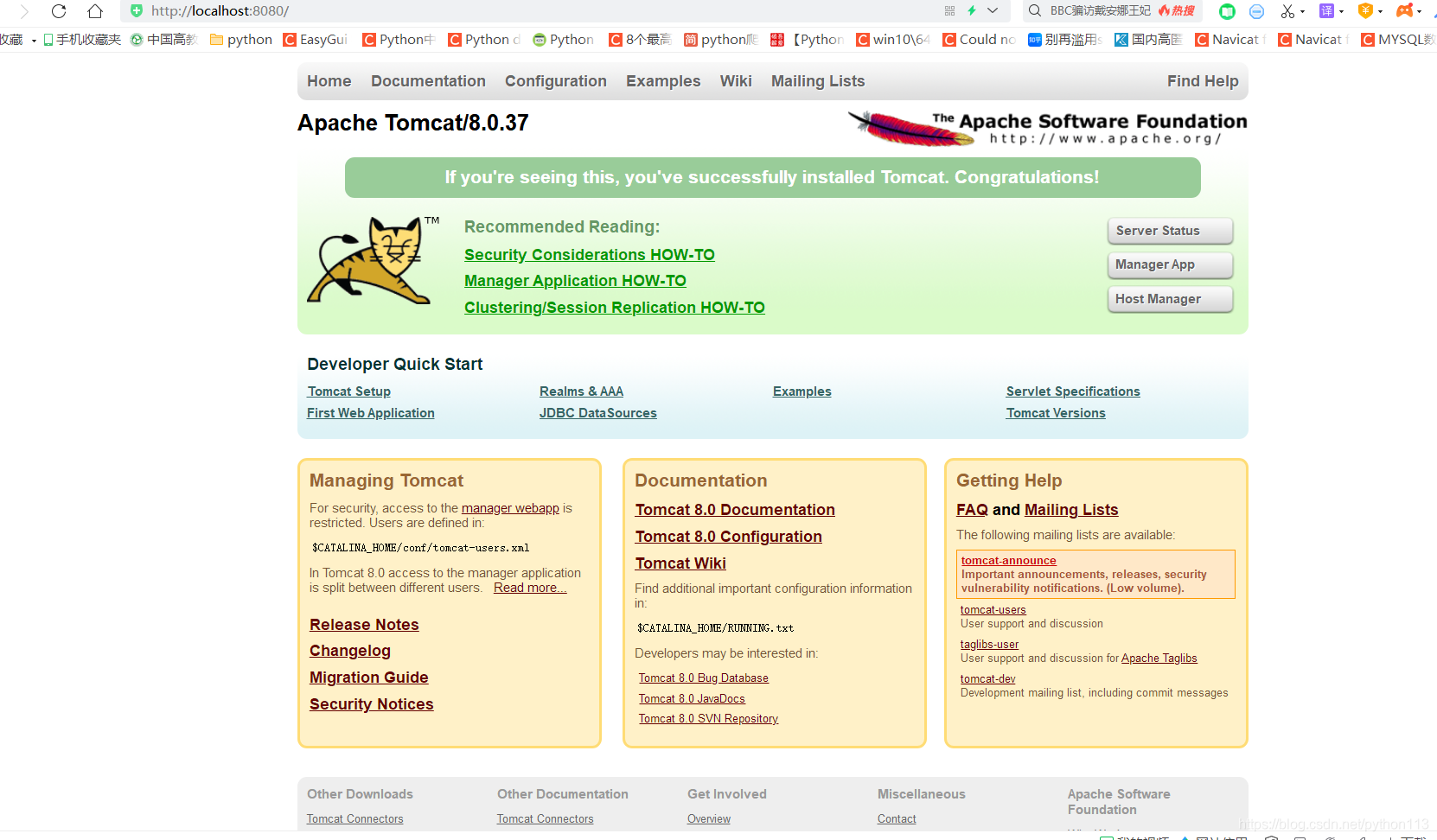Click the Tomcat cat logo image
Image resolution: width=1437 pixels, height=840 pixels.
pyautogui.click(x=373, y=260)
